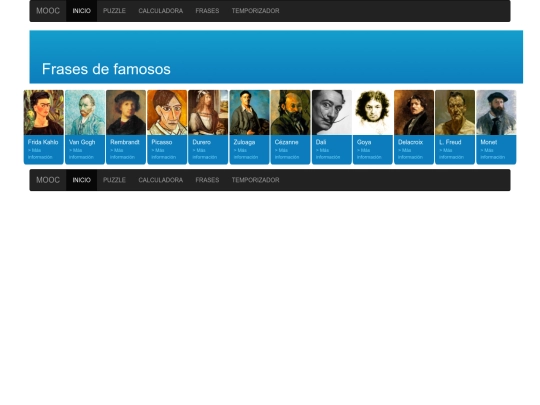Image resolution: width=540 pixels, height=405 pixels.
Task: Click the Van Gogh portrait thumbnail
Action: (x=85, y=112)
